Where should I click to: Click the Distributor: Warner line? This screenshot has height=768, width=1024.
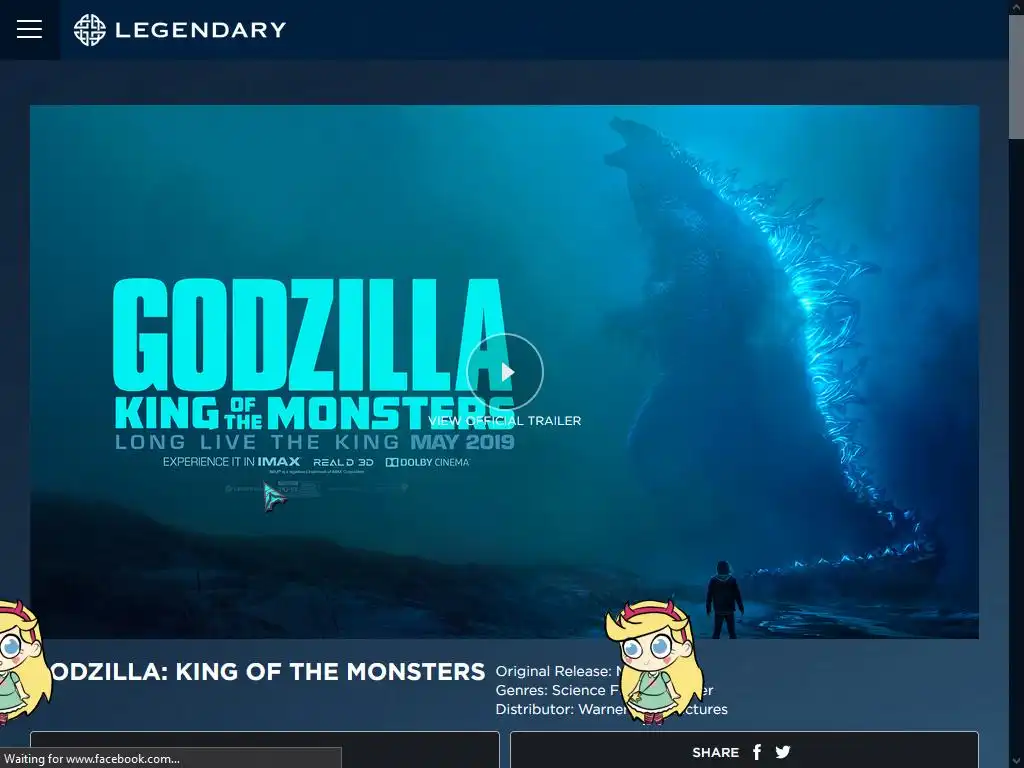coord(611,709)
